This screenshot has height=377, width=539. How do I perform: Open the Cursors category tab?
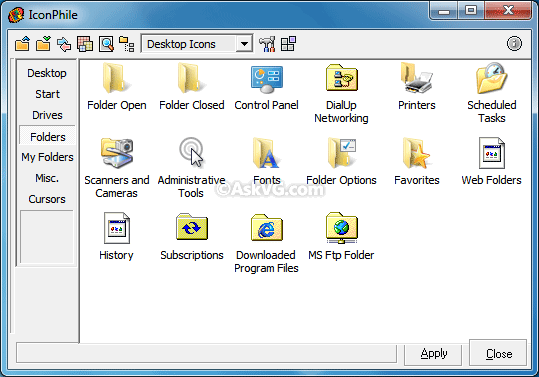pyautogui.click(x=47, y=199)
